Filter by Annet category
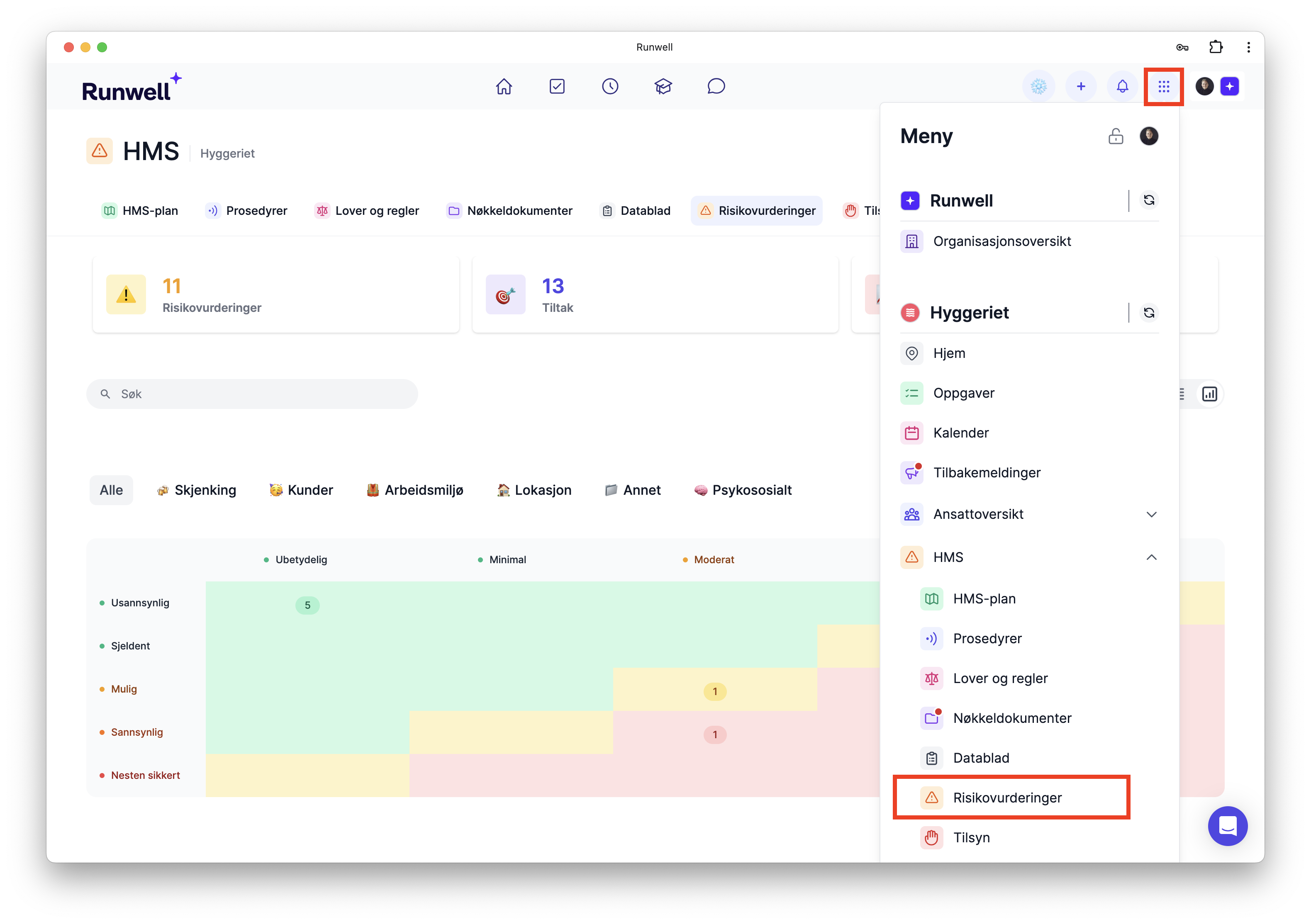The width and height of the screenshot is (1311, 924). click(x=633, y=490)
